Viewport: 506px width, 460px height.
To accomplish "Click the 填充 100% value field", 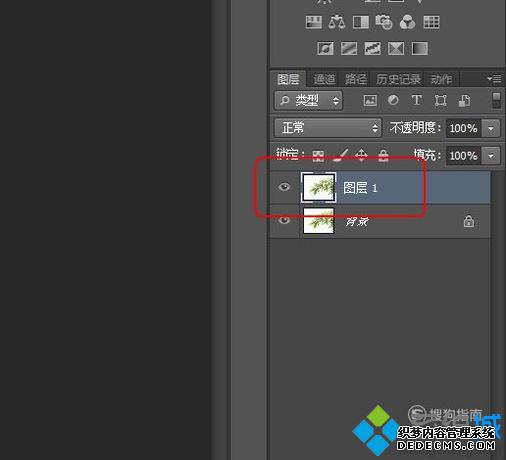I will point(464,156).
